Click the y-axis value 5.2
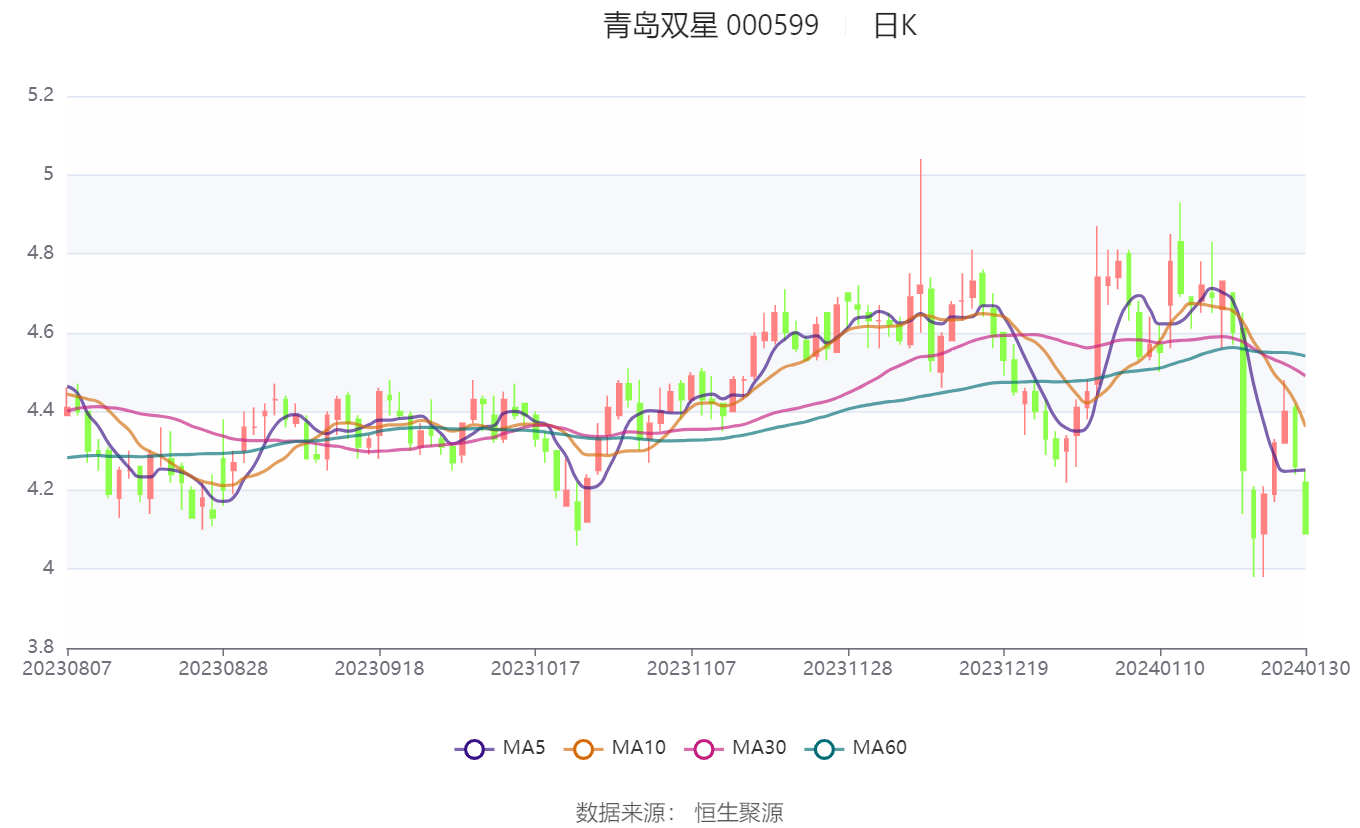This screenshot has height=828, width=1360. (x=41, y=96)
